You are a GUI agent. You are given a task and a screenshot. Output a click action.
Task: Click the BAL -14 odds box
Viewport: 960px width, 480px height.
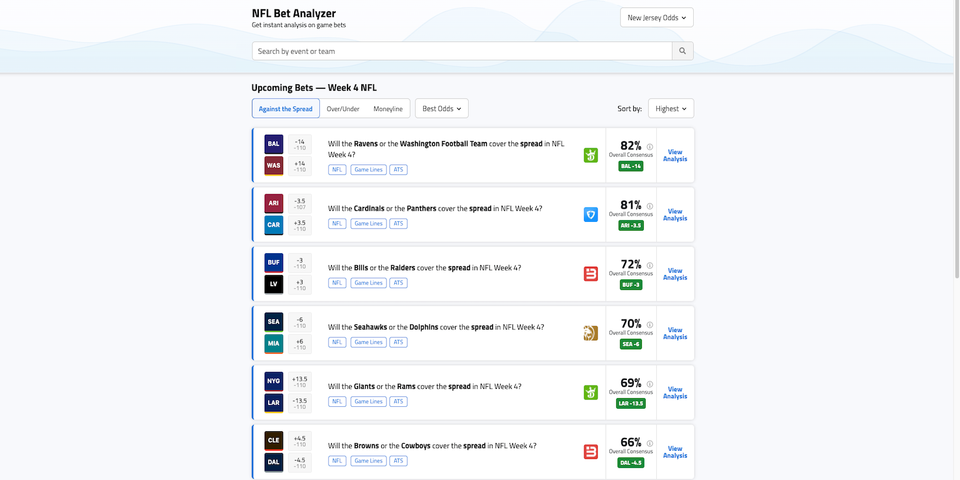pyautogui.click(x=300, y=144)
